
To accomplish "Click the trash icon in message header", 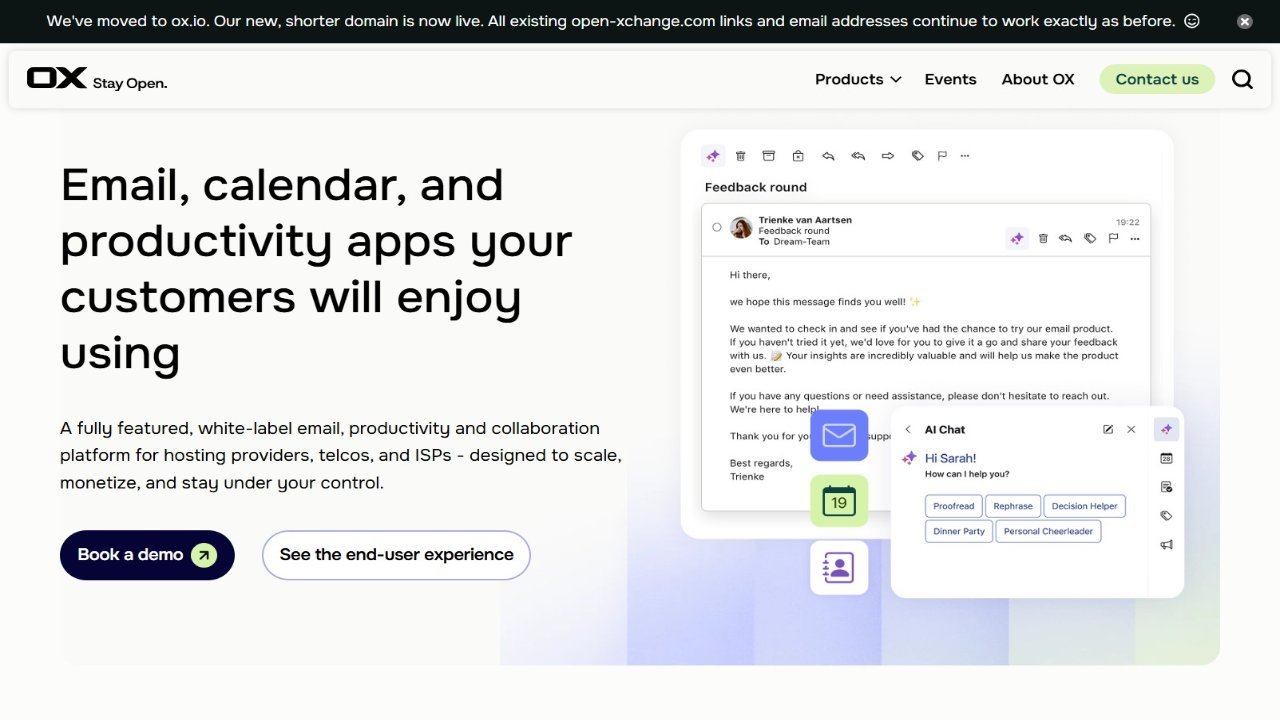I will [1043, 238].
